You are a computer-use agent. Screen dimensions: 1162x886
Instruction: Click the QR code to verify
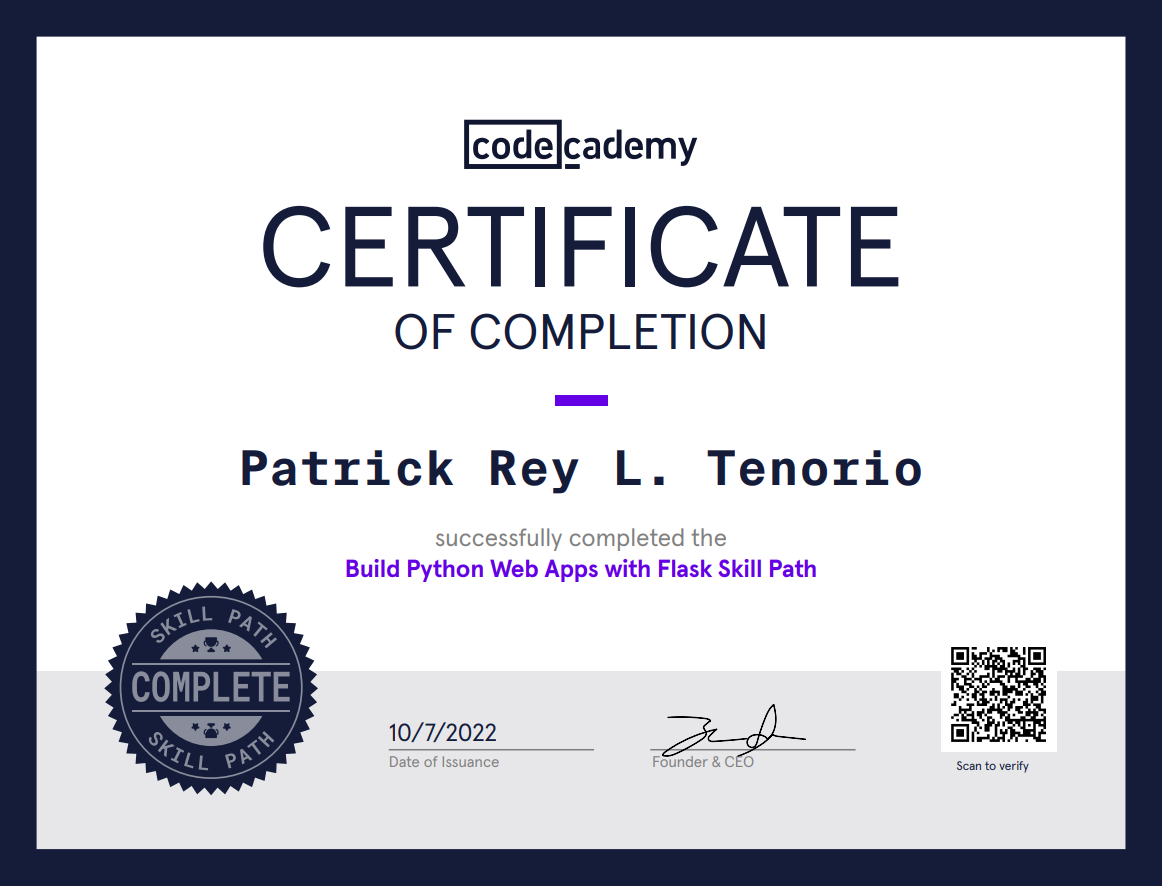[998, 694]
